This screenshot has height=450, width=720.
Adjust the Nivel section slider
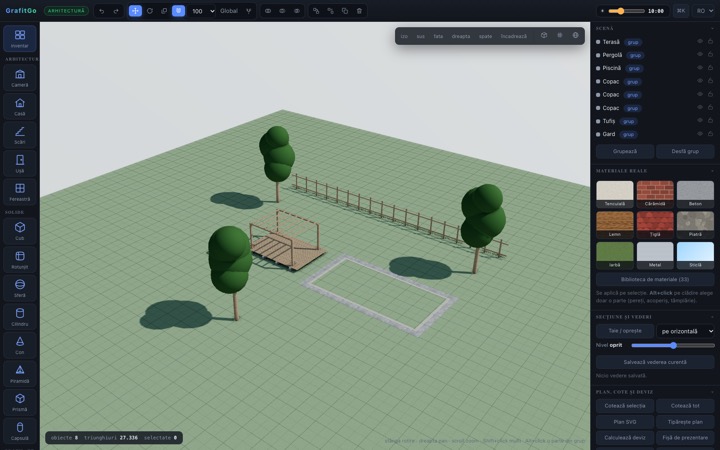point(673,345)
